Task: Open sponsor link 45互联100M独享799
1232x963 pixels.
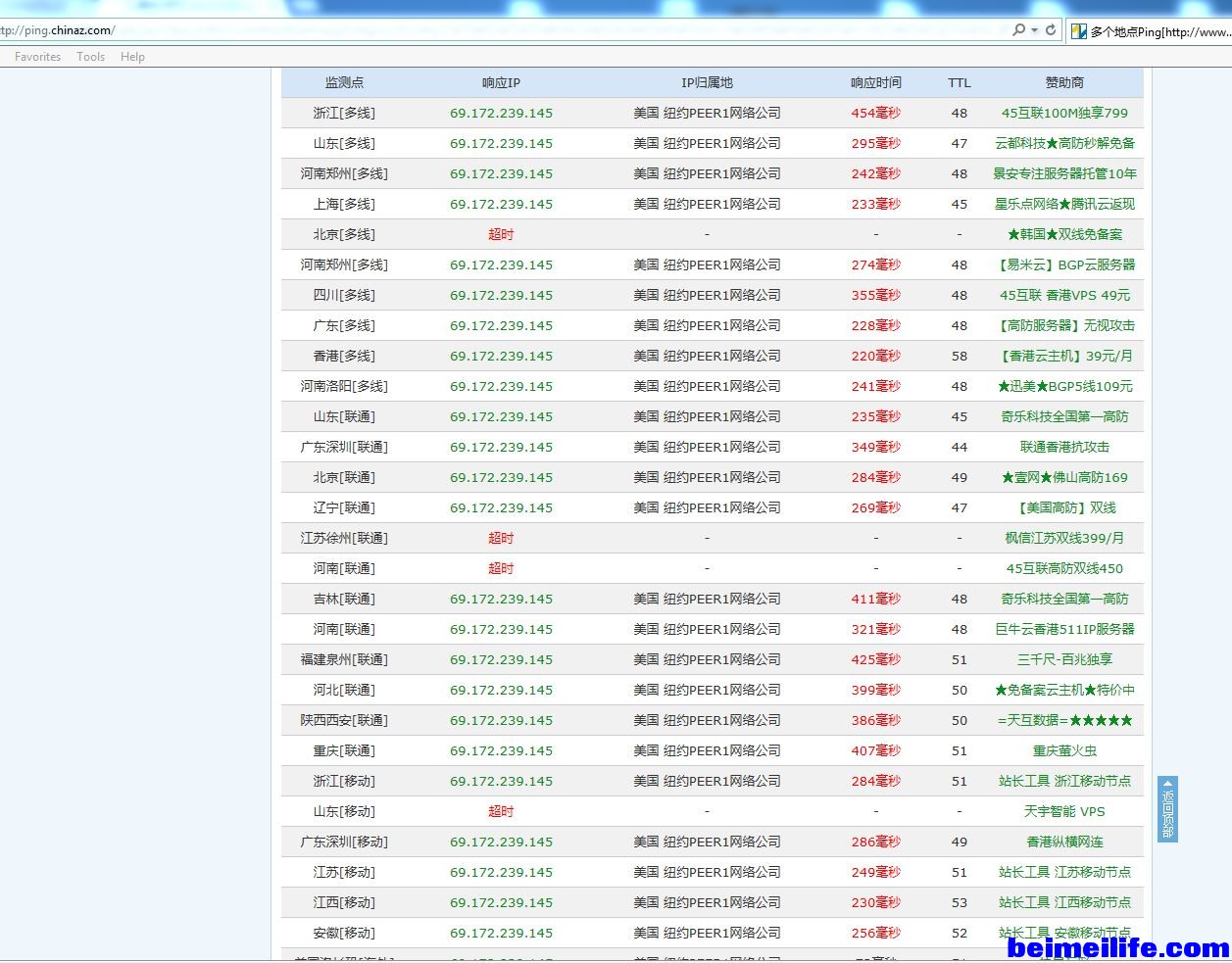Action: (x=1064, y=113)
